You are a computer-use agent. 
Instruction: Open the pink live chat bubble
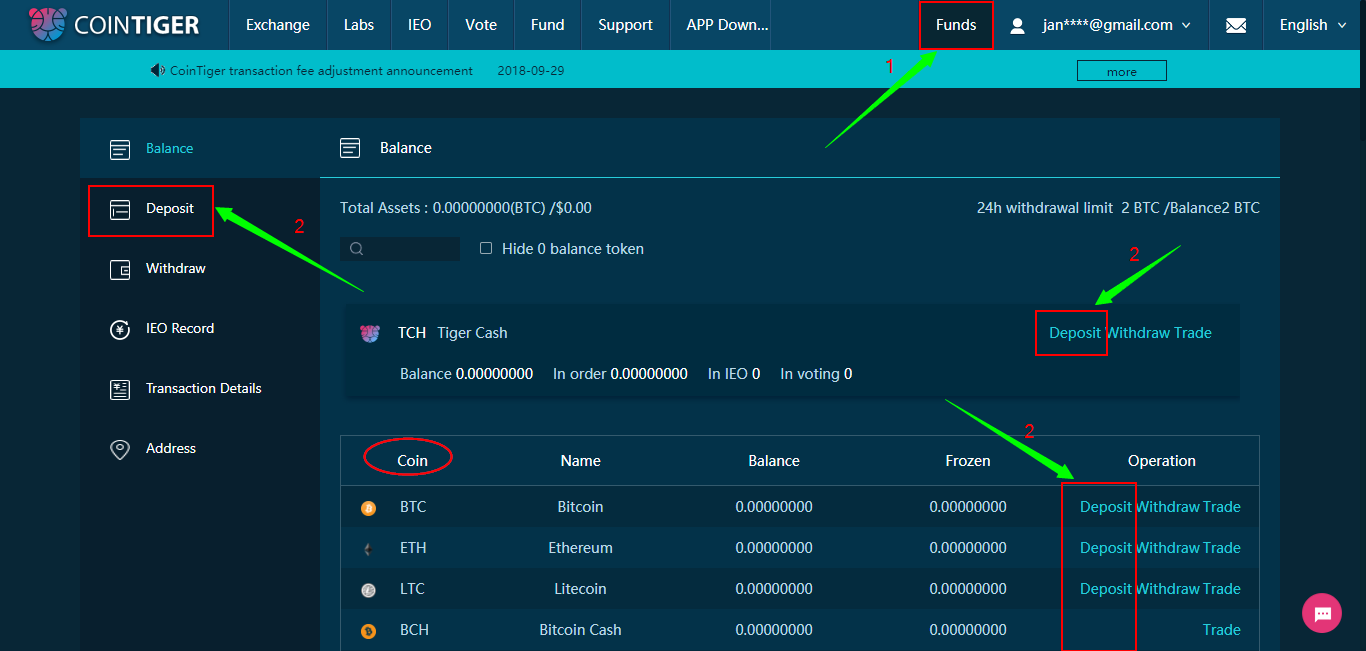(1322, 613)
